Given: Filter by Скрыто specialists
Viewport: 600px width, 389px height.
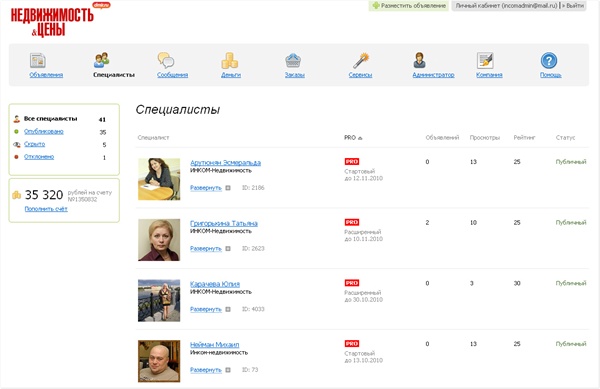Looking at the screenshot, I should click(34, 144).
